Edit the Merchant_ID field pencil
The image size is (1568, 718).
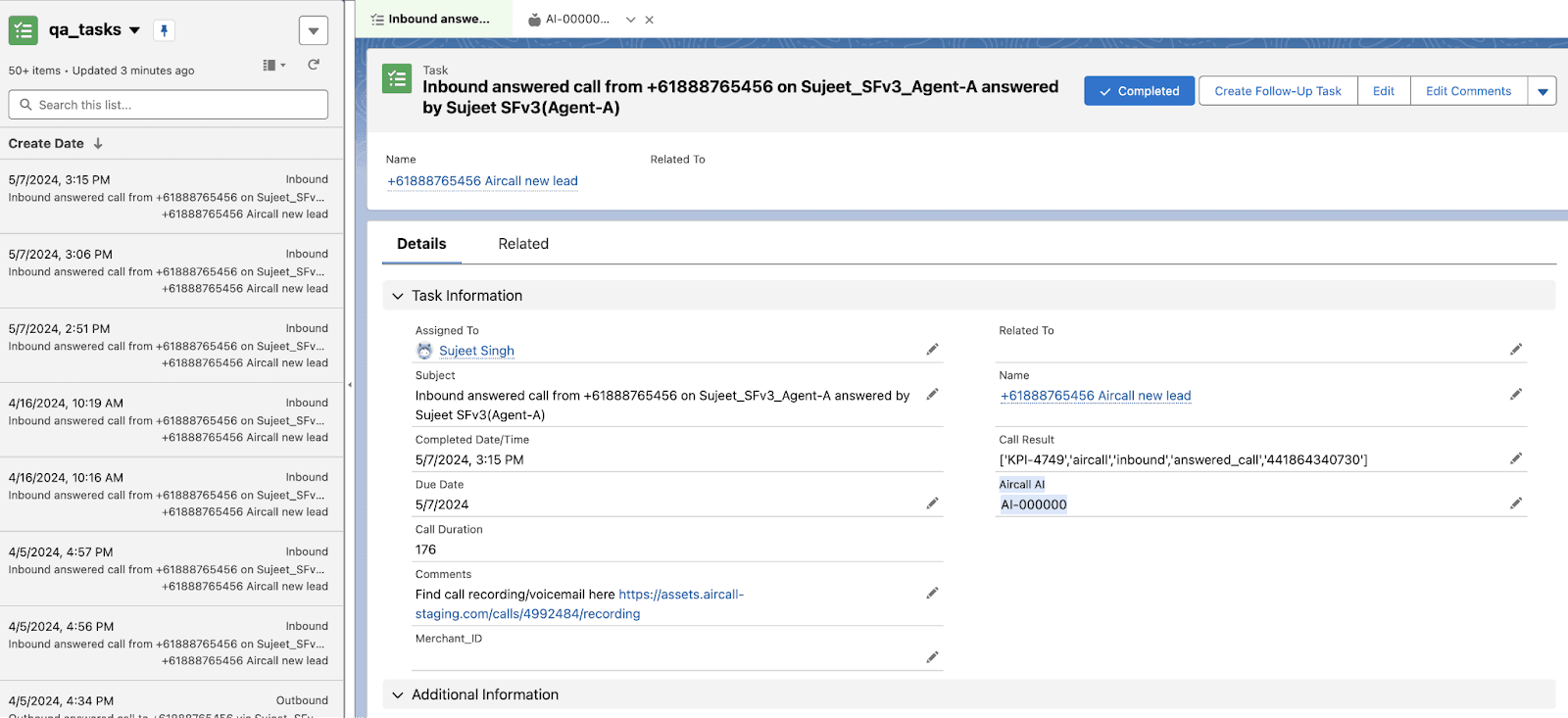[x=932, y=657]
